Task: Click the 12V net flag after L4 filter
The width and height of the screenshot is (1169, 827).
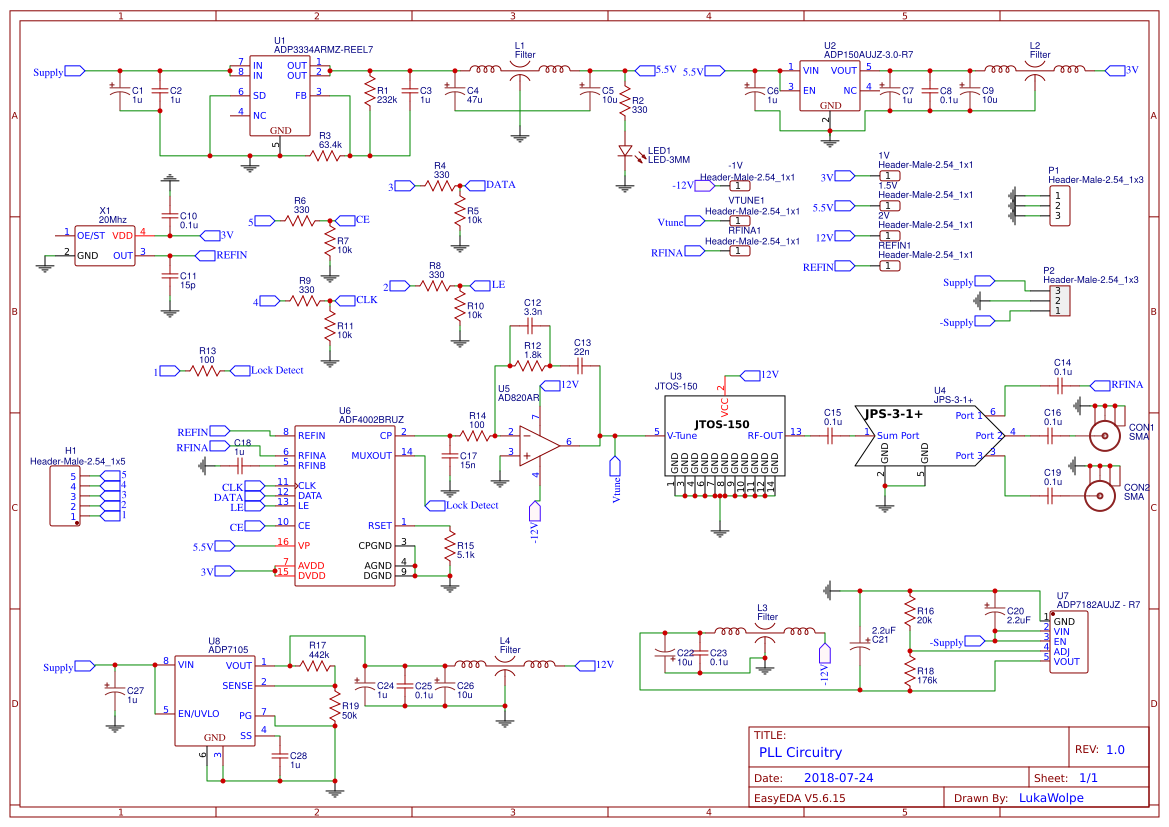Action: tap(584, 665)
